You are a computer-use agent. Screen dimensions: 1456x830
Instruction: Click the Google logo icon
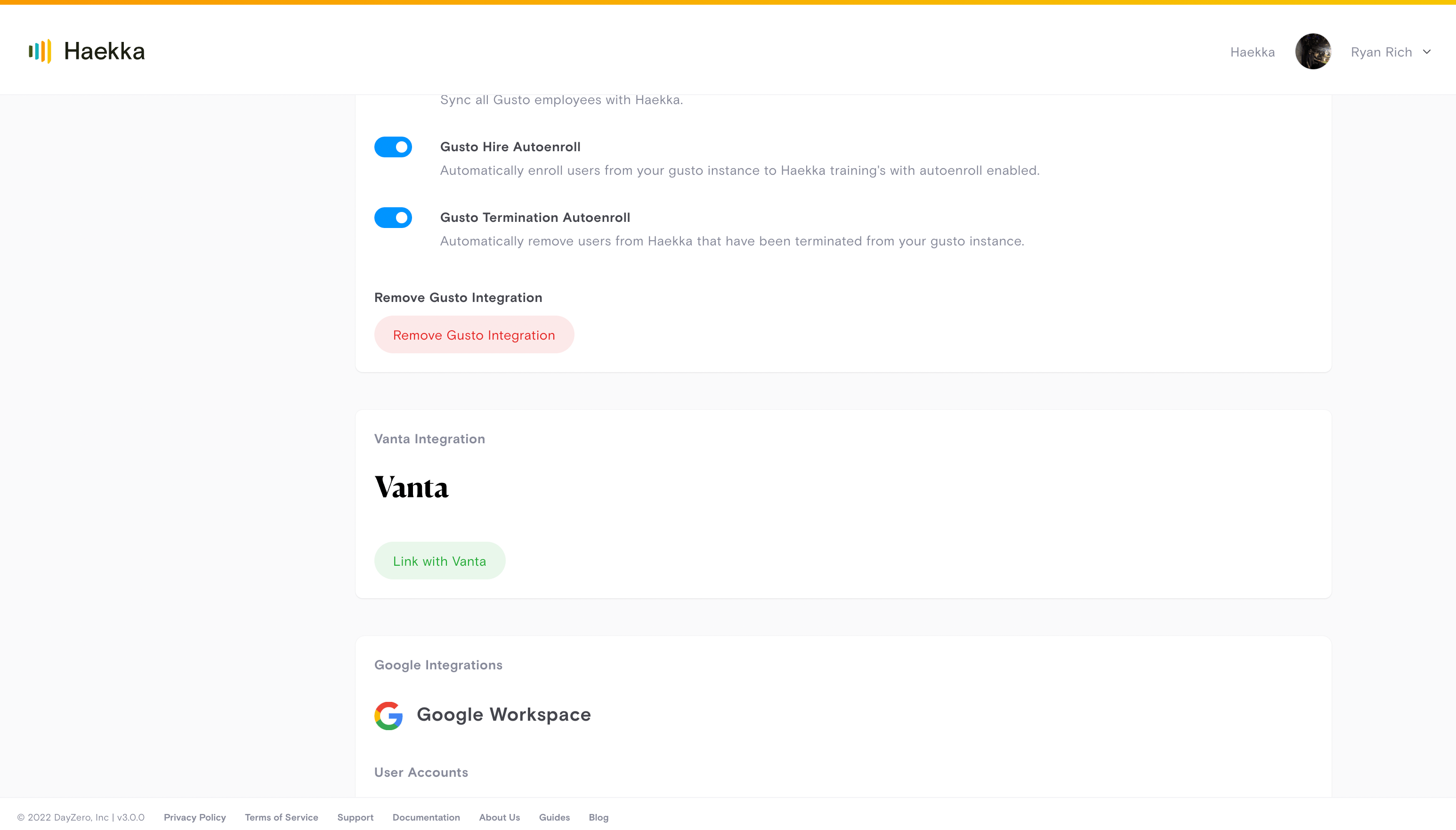click(388, 716)
